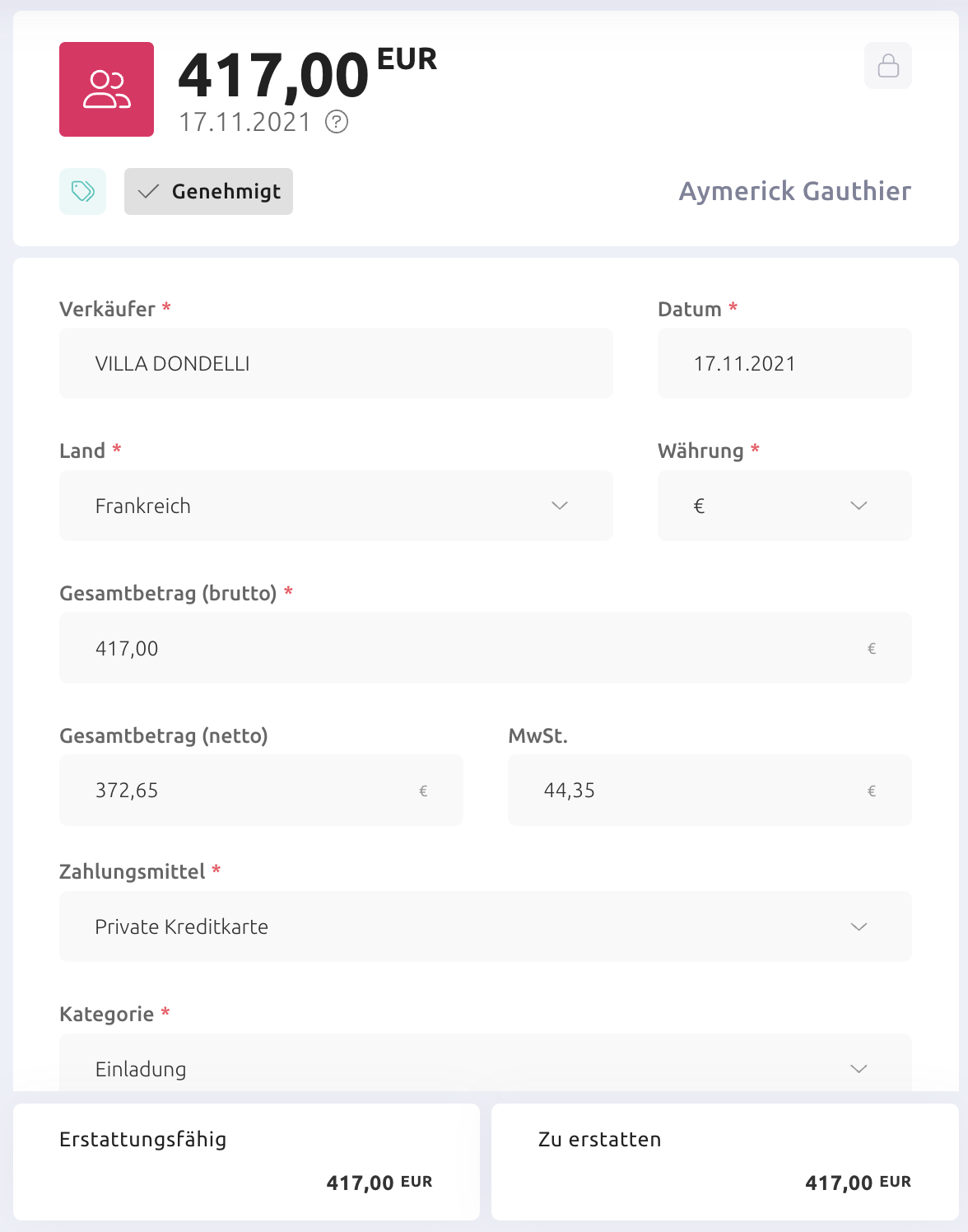Click the euro symbol in brutto field

click(872, 648)
